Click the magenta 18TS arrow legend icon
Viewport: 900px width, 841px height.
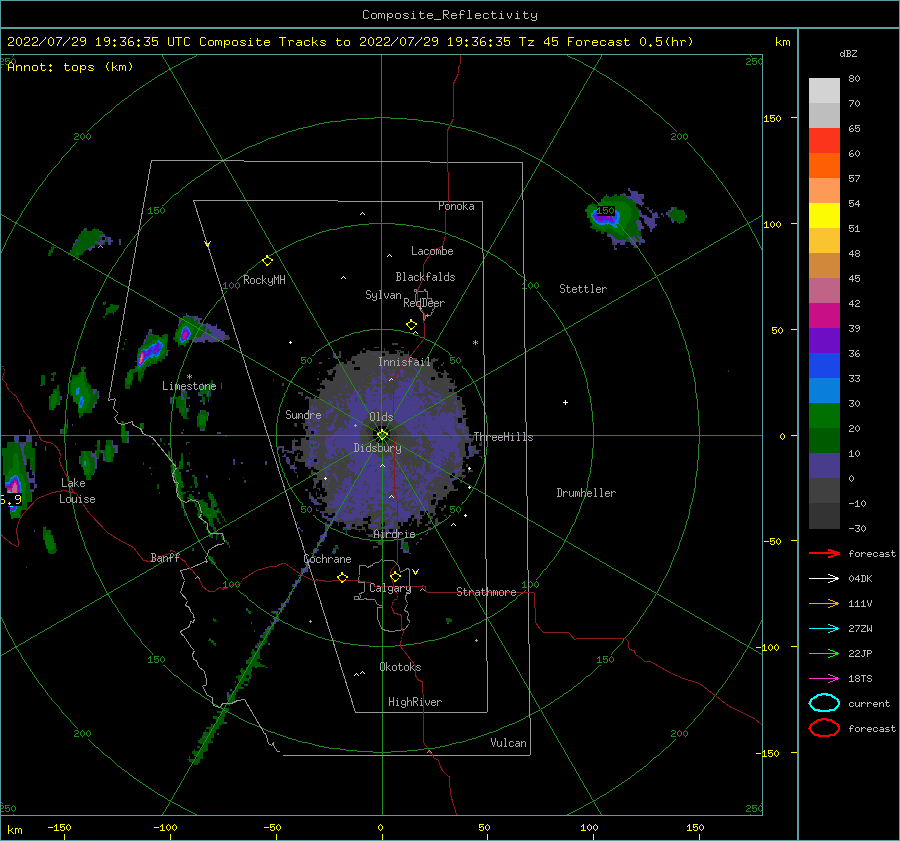824,679
